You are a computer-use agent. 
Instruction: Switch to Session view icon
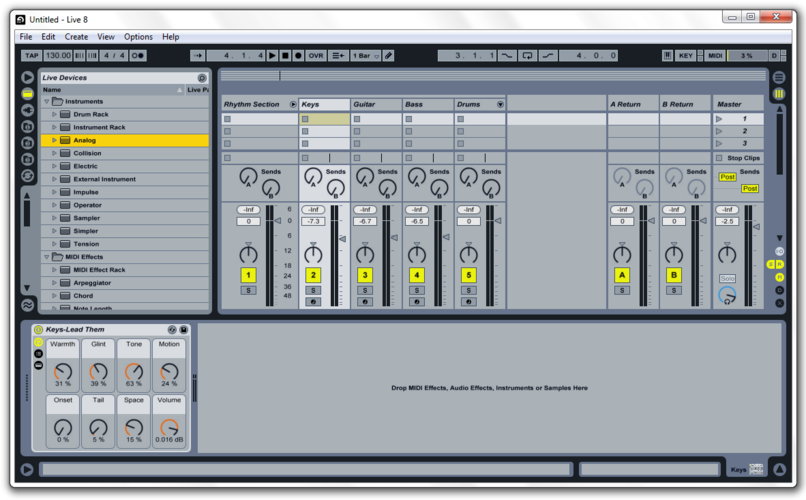point(779,94)
